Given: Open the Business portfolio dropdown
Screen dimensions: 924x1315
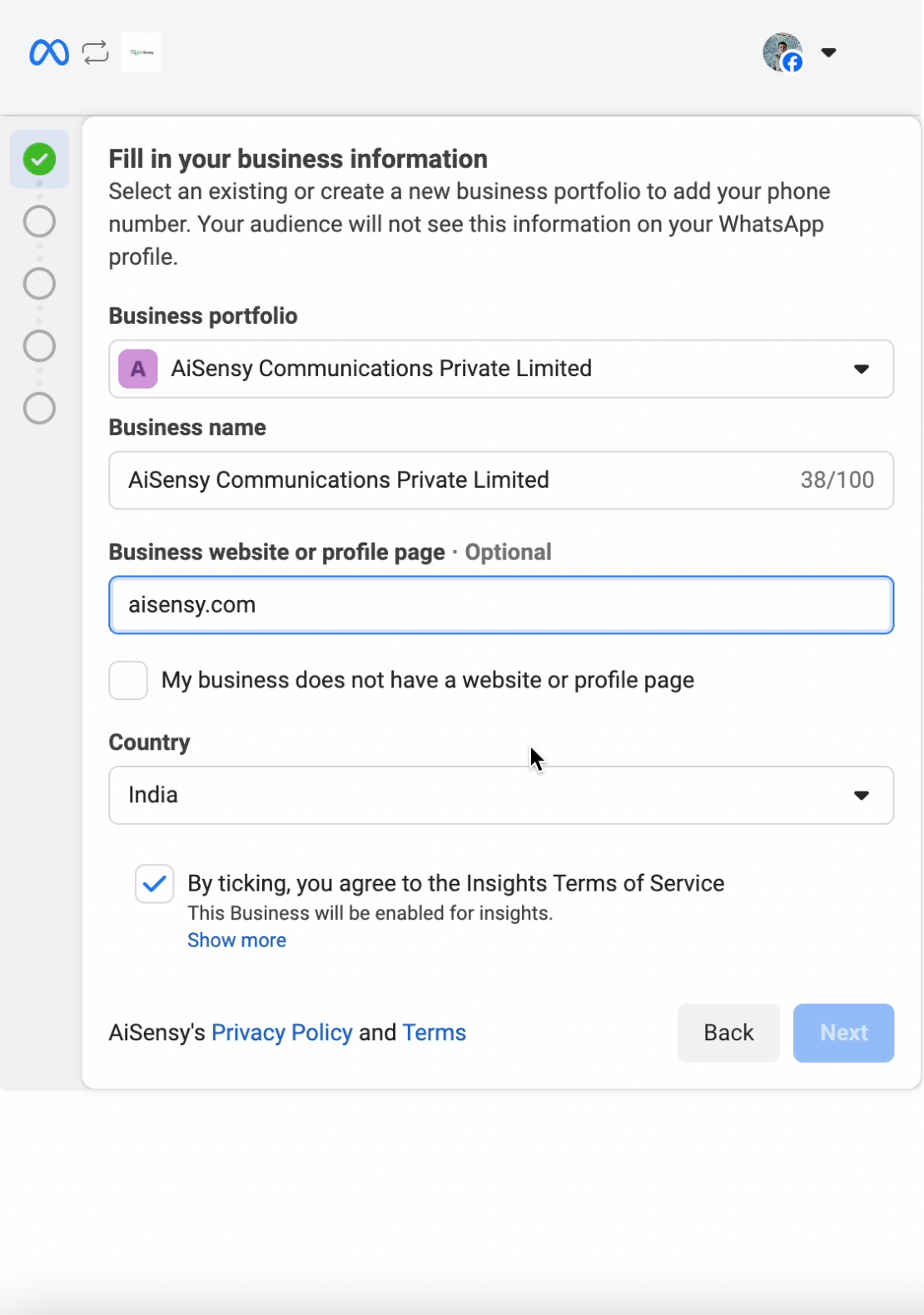Looking at the screenshot, I should 501,369.
